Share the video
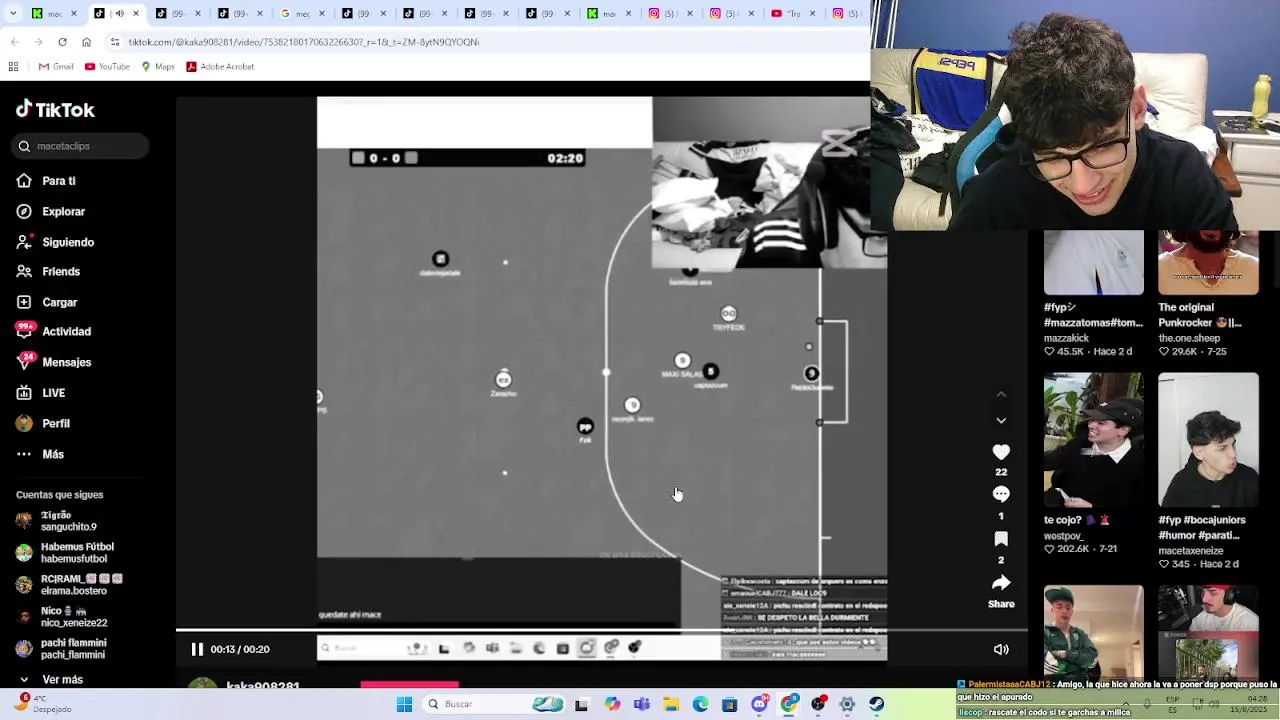The image size is (1280, 720). [x=1001, y=583]
